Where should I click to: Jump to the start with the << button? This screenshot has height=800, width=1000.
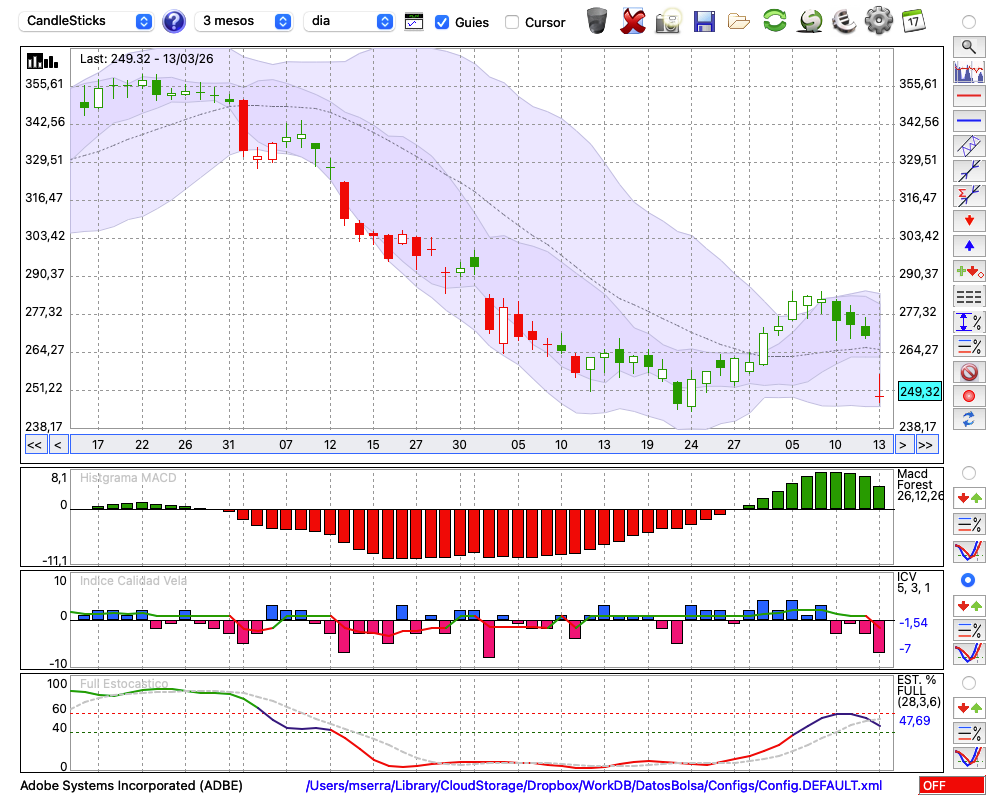(x=35, y=445)
